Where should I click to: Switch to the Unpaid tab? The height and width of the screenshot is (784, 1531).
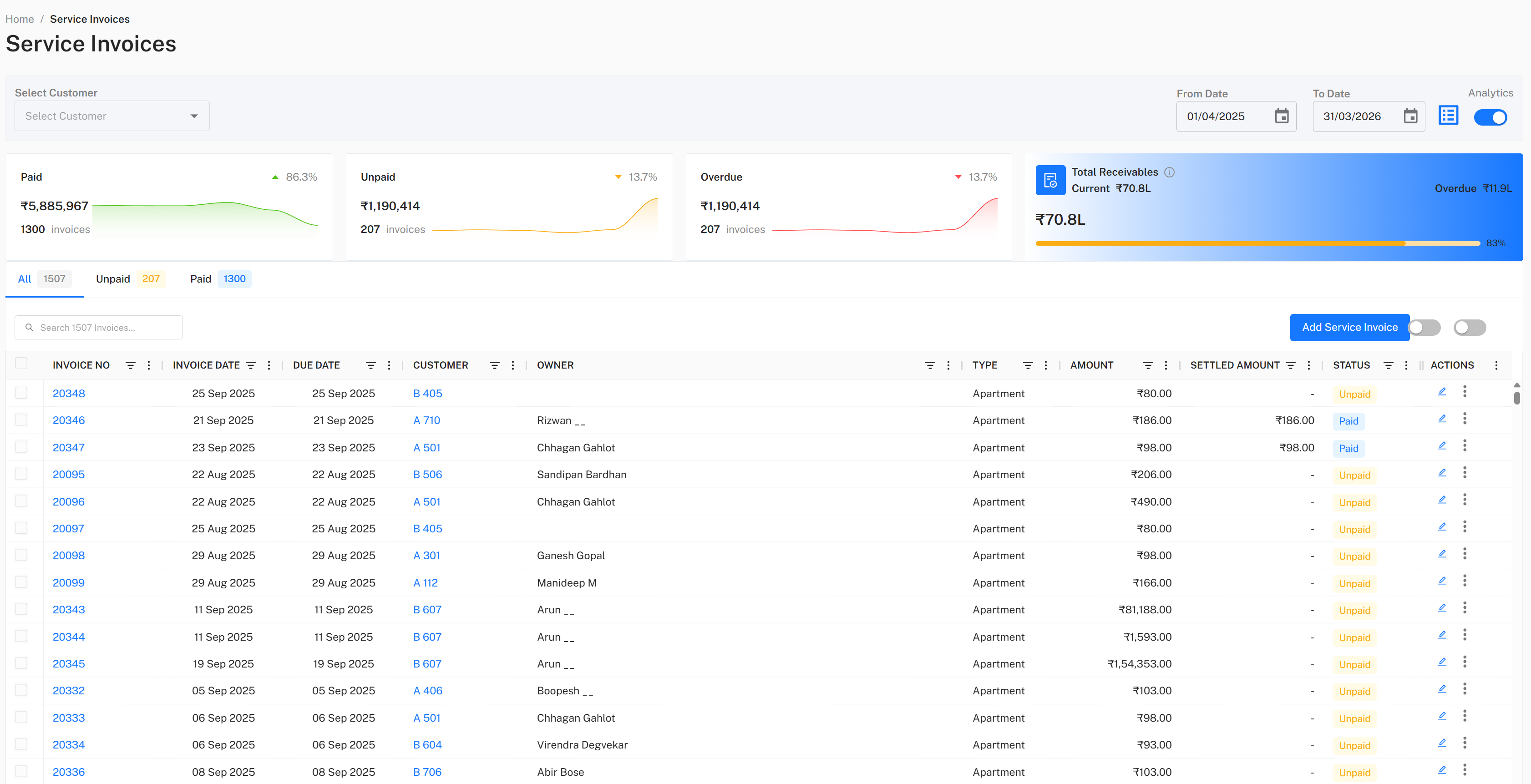point(112,279)
